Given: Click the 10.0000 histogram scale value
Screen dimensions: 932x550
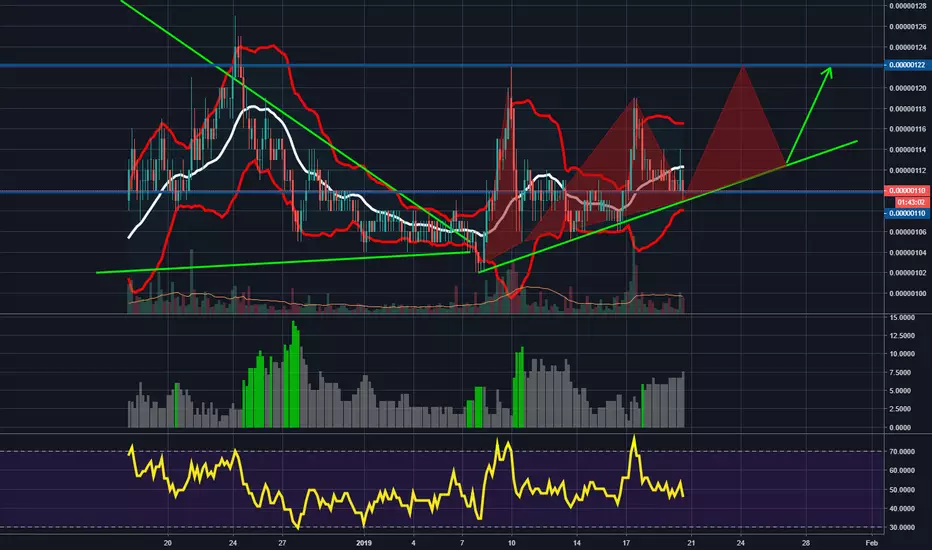Looking at the screenshot, I should click(902, 354).
